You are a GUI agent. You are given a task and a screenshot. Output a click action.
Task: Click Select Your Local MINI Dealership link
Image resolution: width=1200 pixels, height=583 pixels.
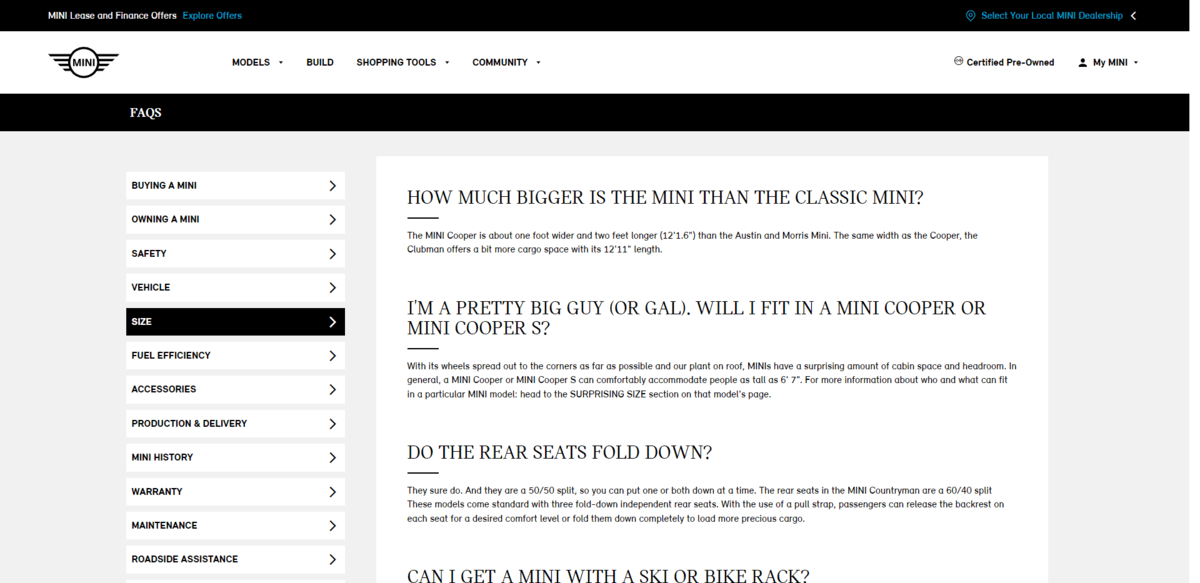tap(1051, 16)
